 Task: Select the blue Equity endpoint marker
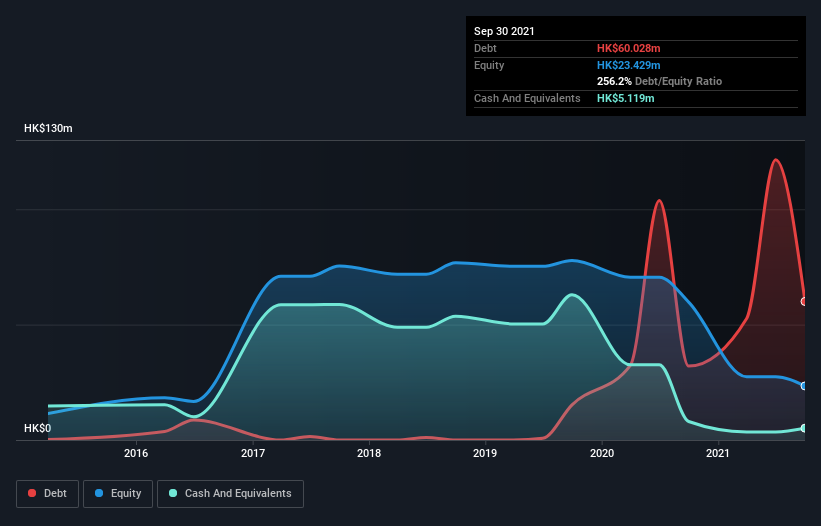pyautogui.click(x=804, y=386)
